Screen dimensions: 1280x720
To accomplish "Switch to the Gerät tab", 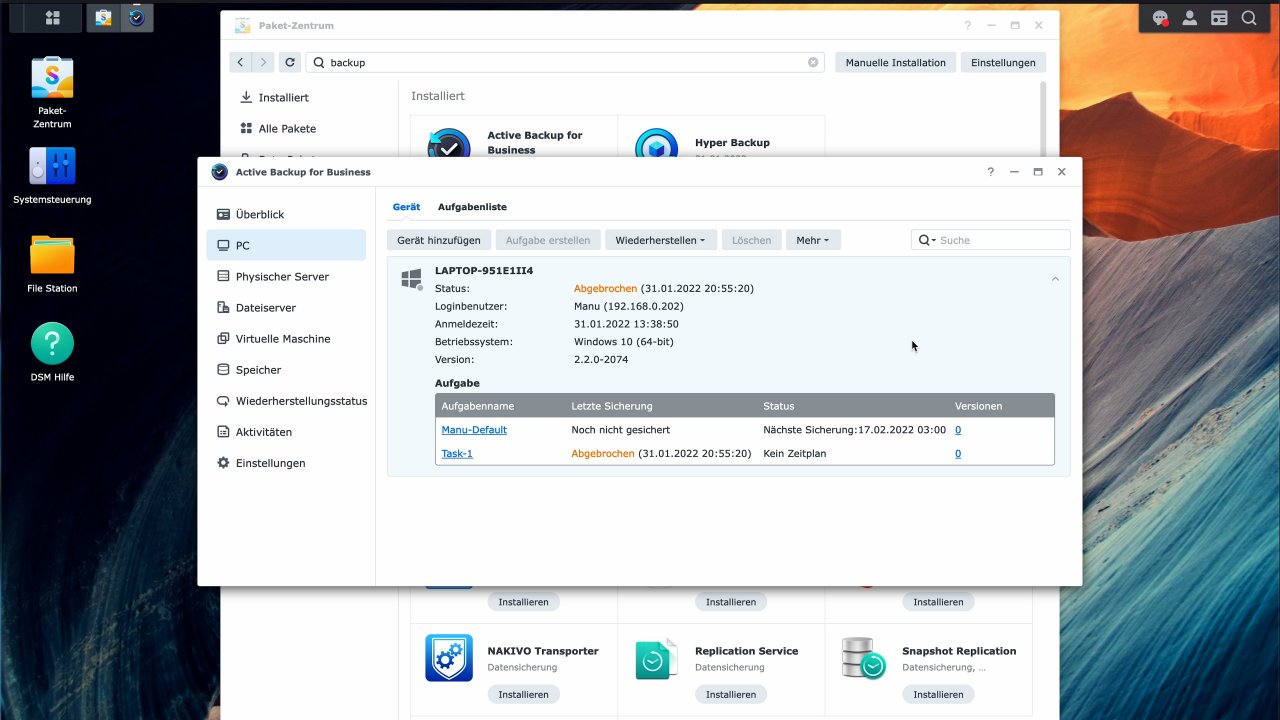I will (406, 207).
